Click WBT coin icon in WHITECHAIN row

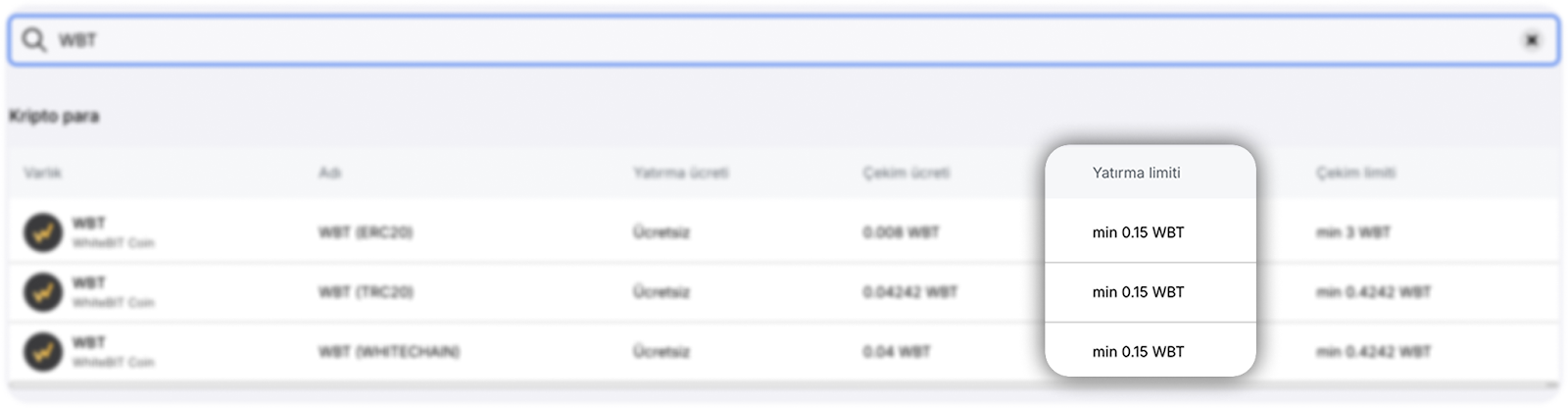[x=43, y=352]
